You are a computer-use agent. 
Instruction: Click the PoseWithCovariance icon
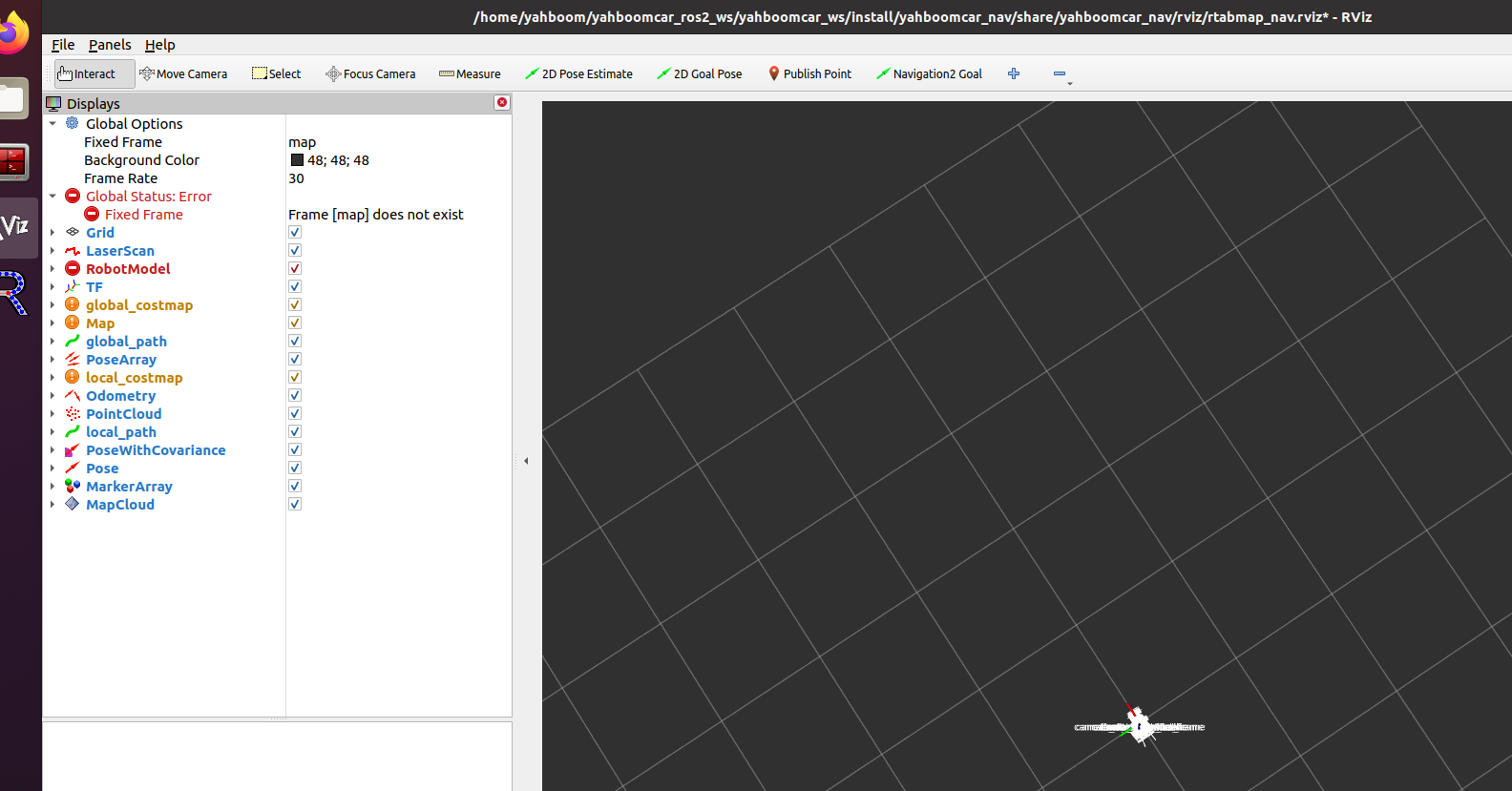pos(73,449)
